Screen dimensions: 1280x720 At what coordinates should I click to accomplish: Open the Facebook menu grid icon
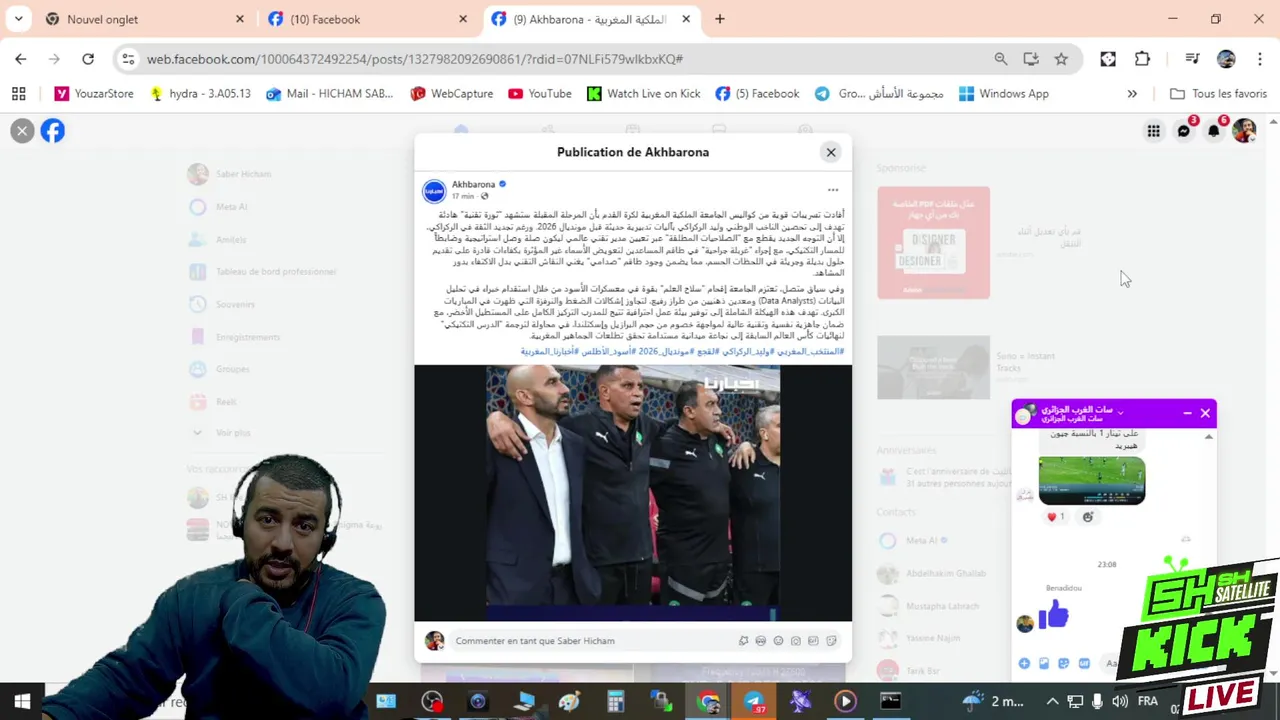click(x=1153, y=131)
